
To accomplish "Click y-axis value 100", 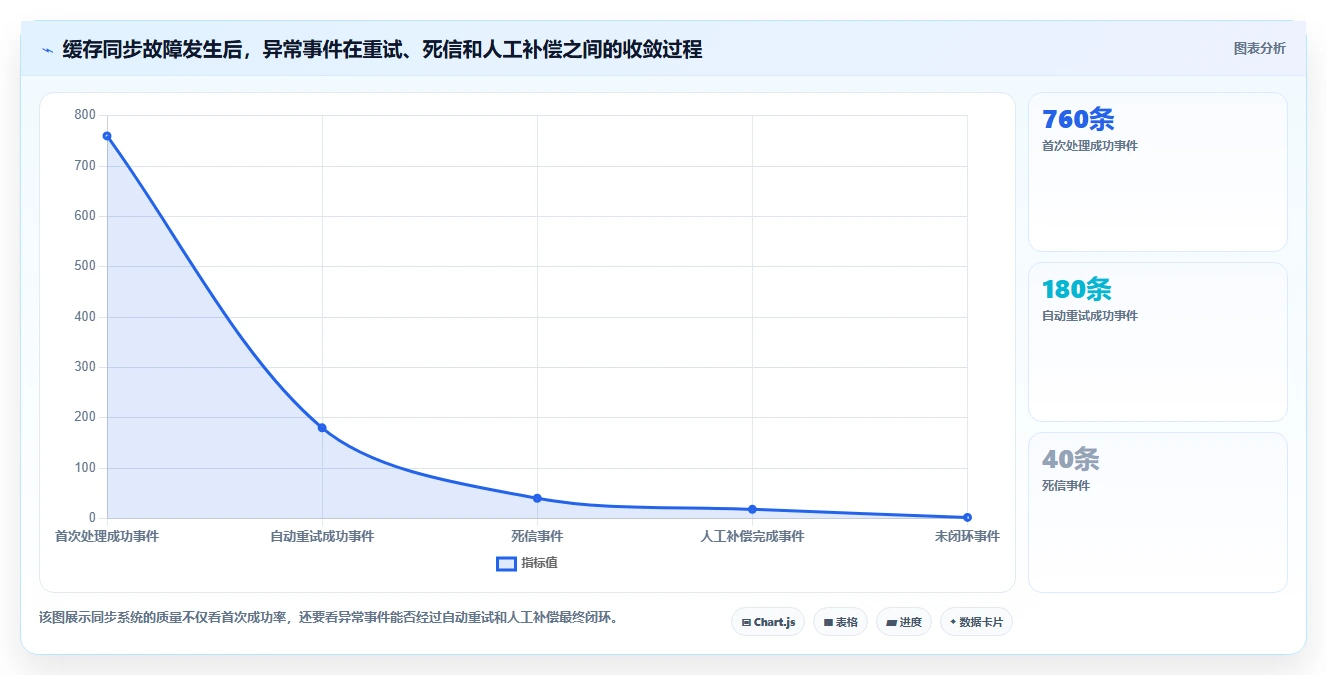I will tap(85, 468).
